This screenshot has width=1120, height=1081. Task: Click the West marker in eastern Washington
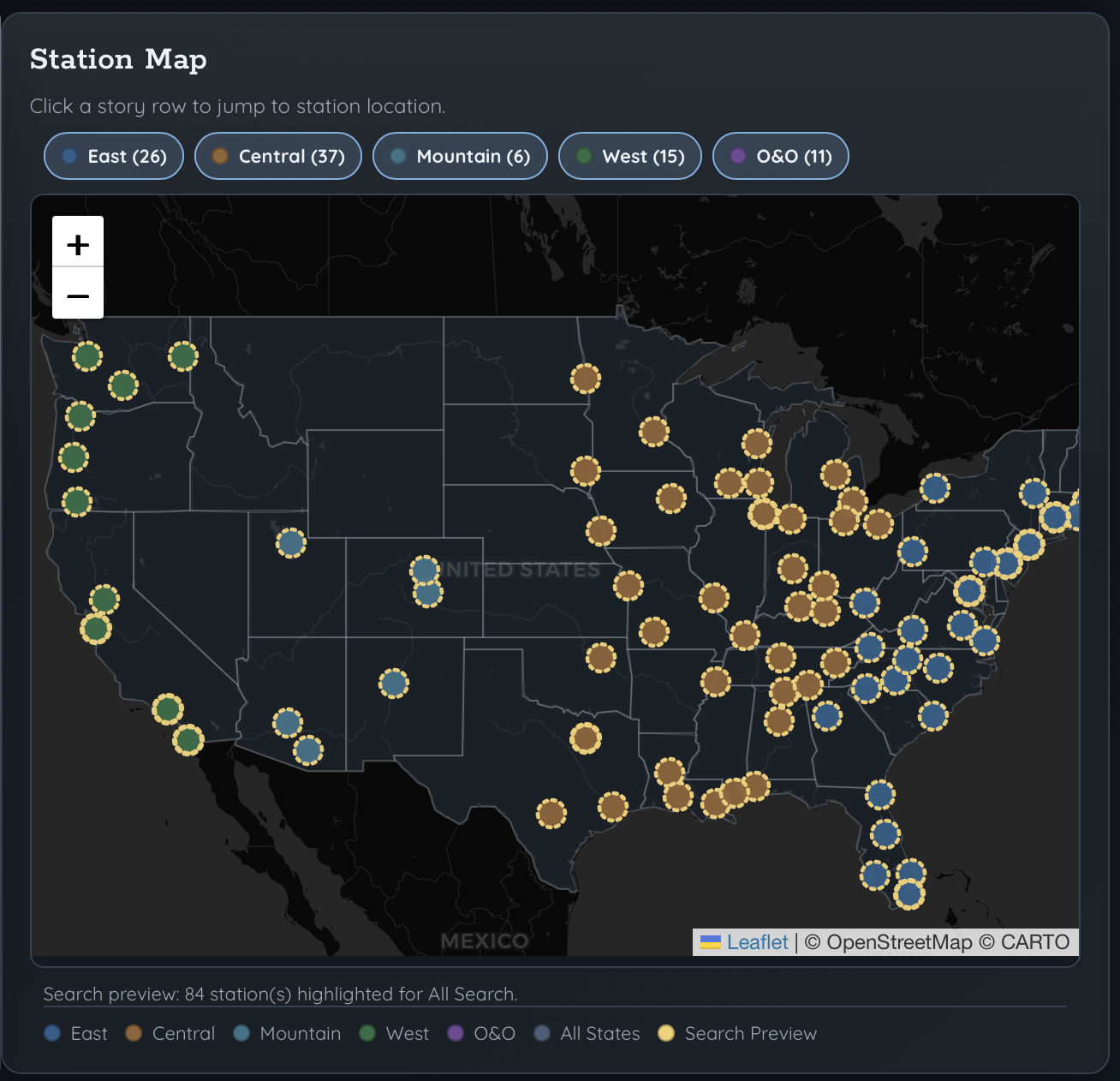183,355
